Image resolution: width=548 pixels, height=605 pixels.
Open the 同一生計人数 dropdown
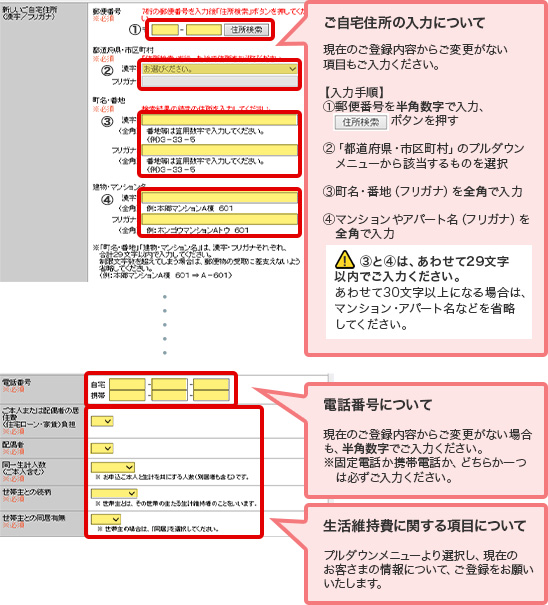click(113, 467)
